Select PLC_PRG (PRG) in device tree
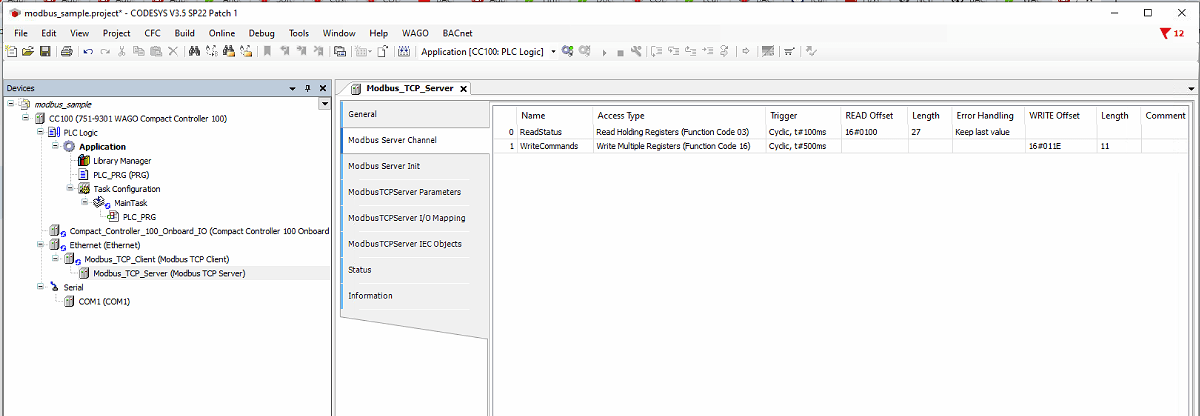Viewport: 1200px width, 416px height. coord(121,174)
